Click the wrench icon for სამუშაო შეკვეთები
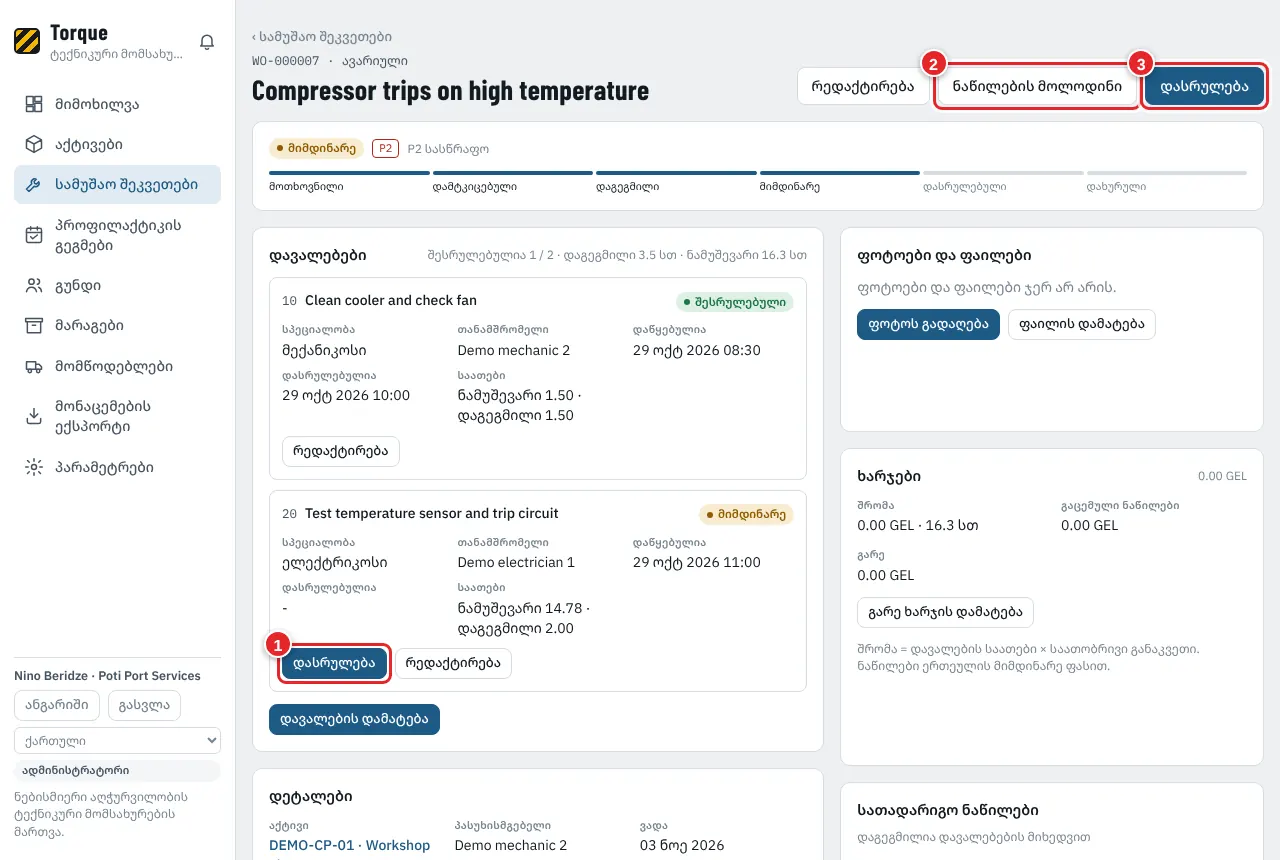 click(34, 185)
